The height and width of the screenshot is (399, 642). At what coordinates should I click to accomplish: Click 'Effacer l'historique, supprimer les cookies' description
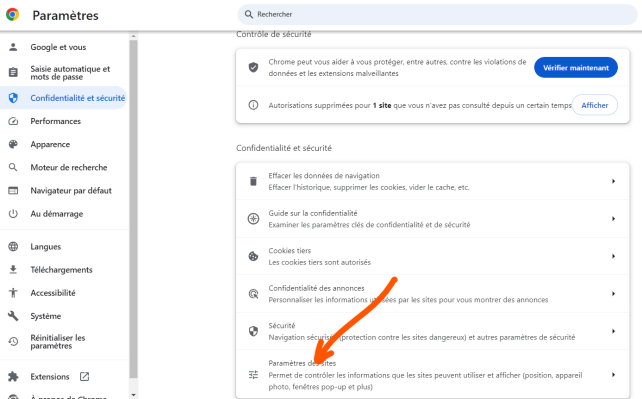click(x=369, y=187)
